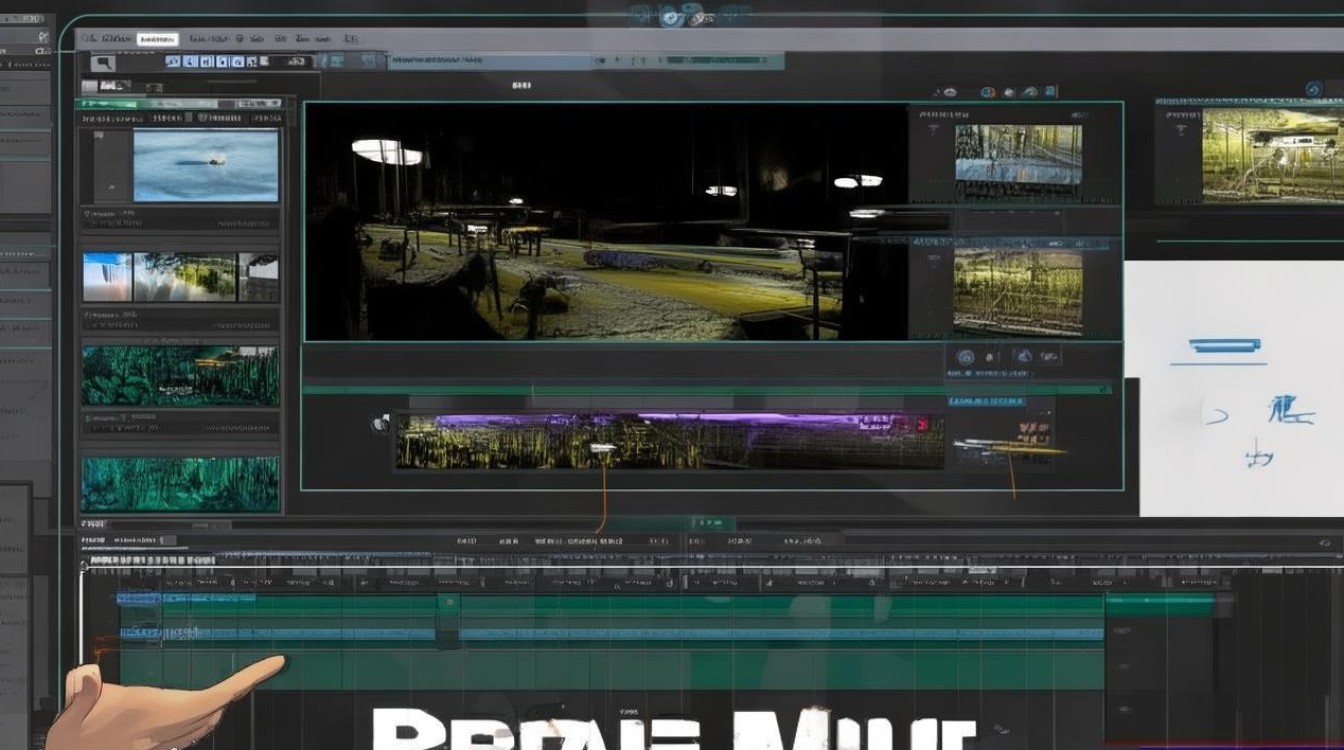Select the water and boat clip thumbnail
Image resolution: width=1344 pixels, height=750 pixels.
(x=206, y=165)
